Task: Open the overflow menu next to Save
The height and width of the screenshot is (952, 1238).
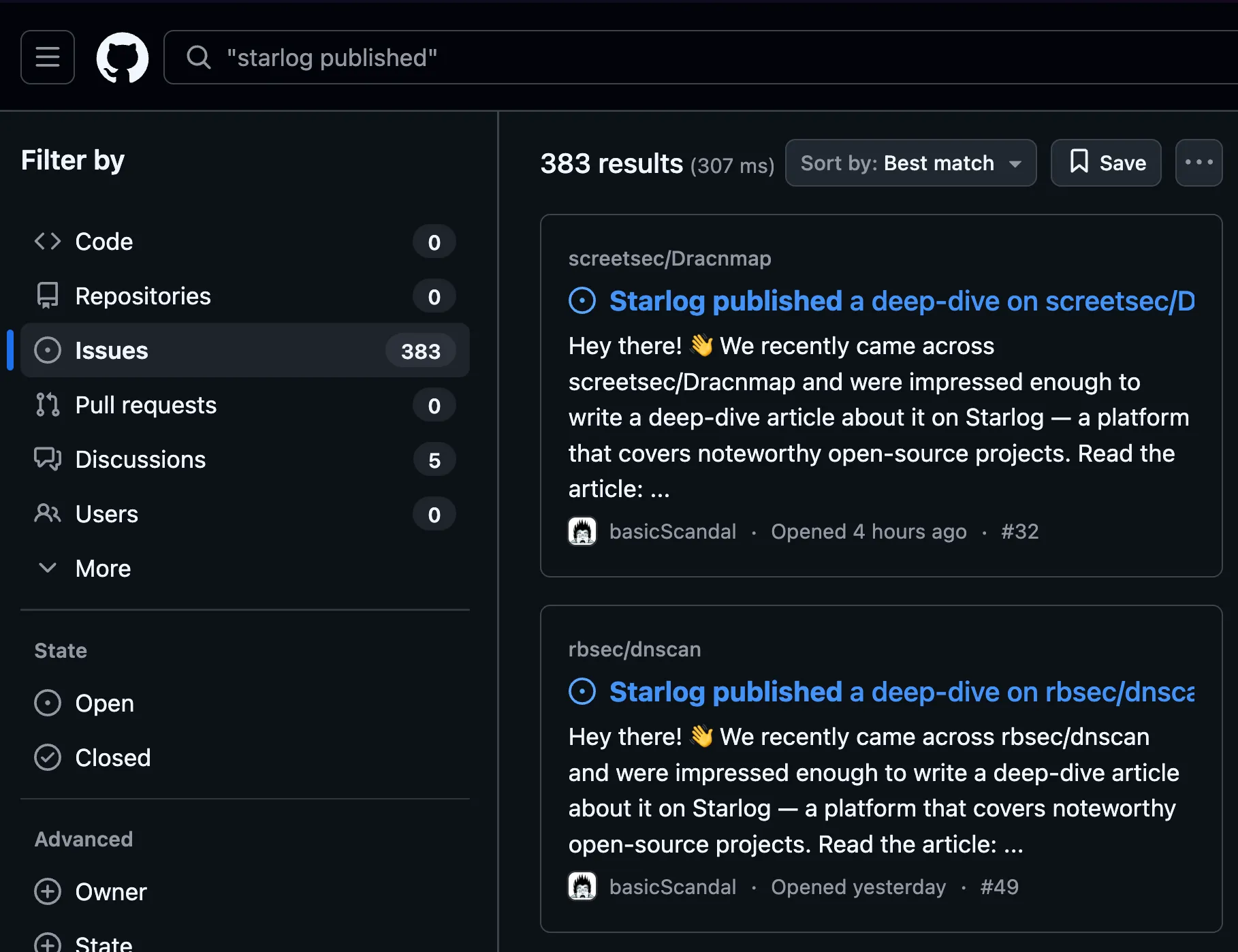Action: tap(1199, 163)
